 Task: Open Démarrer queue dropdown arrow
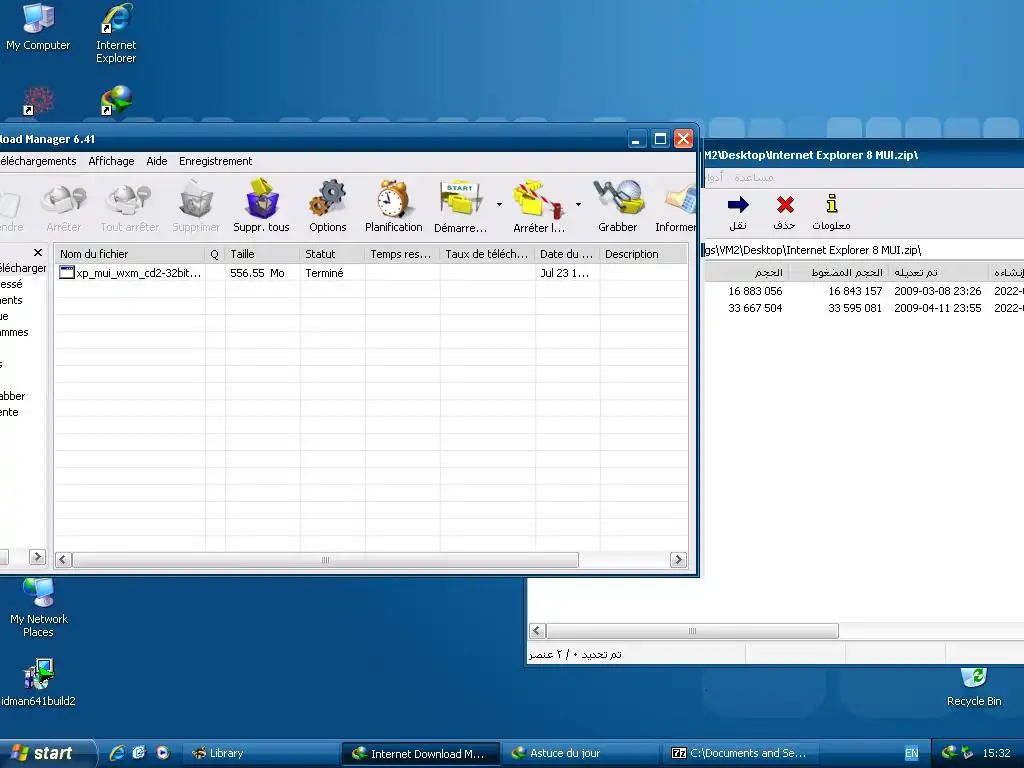(x=500, y=204)
